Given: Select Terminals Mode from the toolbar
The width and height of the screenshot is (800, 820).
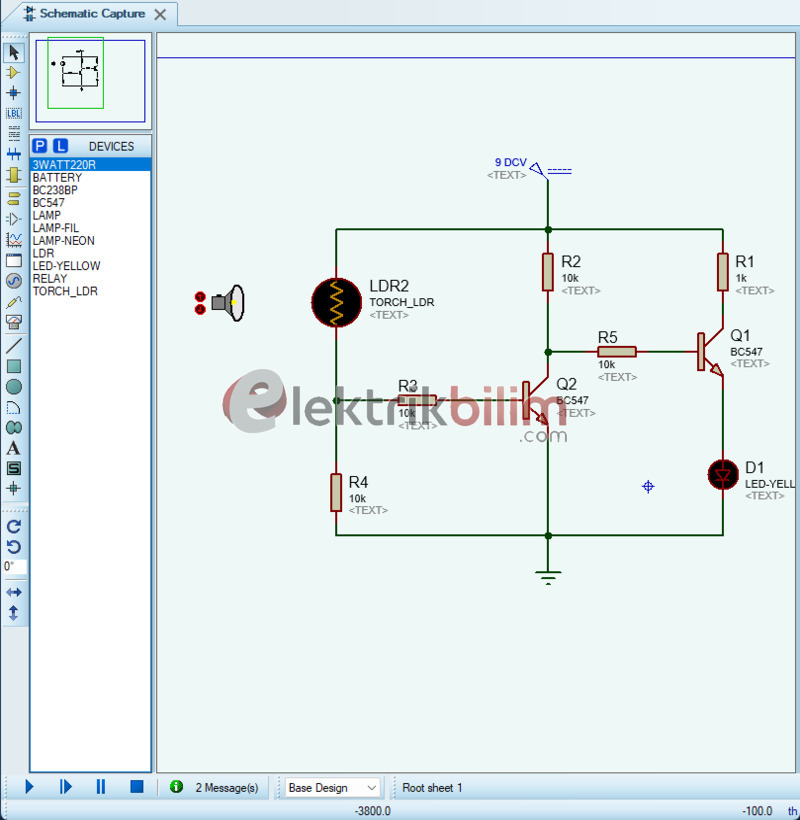Looking at the screenshot, I should point(13,199).
